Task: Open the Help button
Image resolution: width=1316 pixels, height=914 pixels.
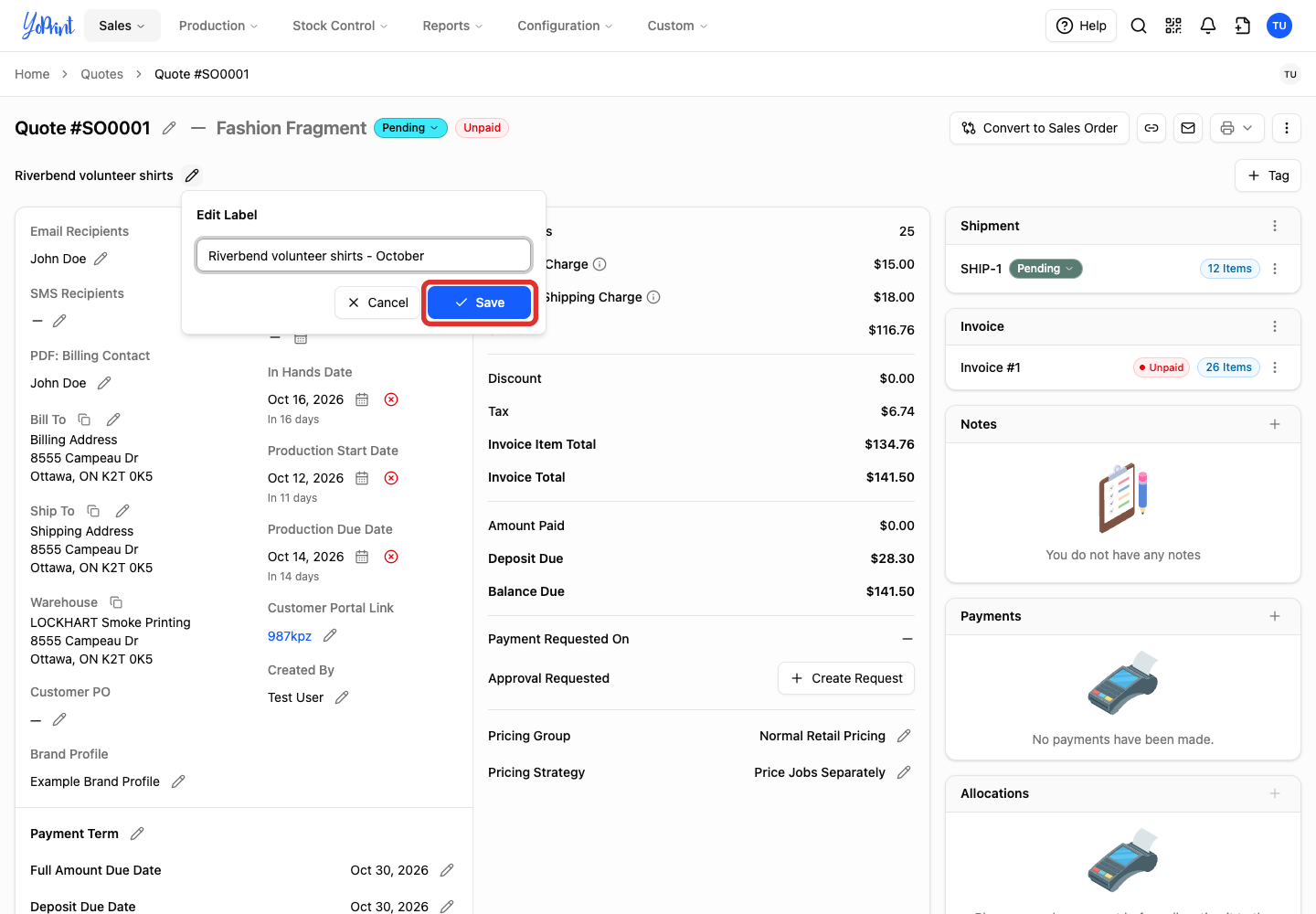Action: pyautogui.click(x=1081, y=26)
